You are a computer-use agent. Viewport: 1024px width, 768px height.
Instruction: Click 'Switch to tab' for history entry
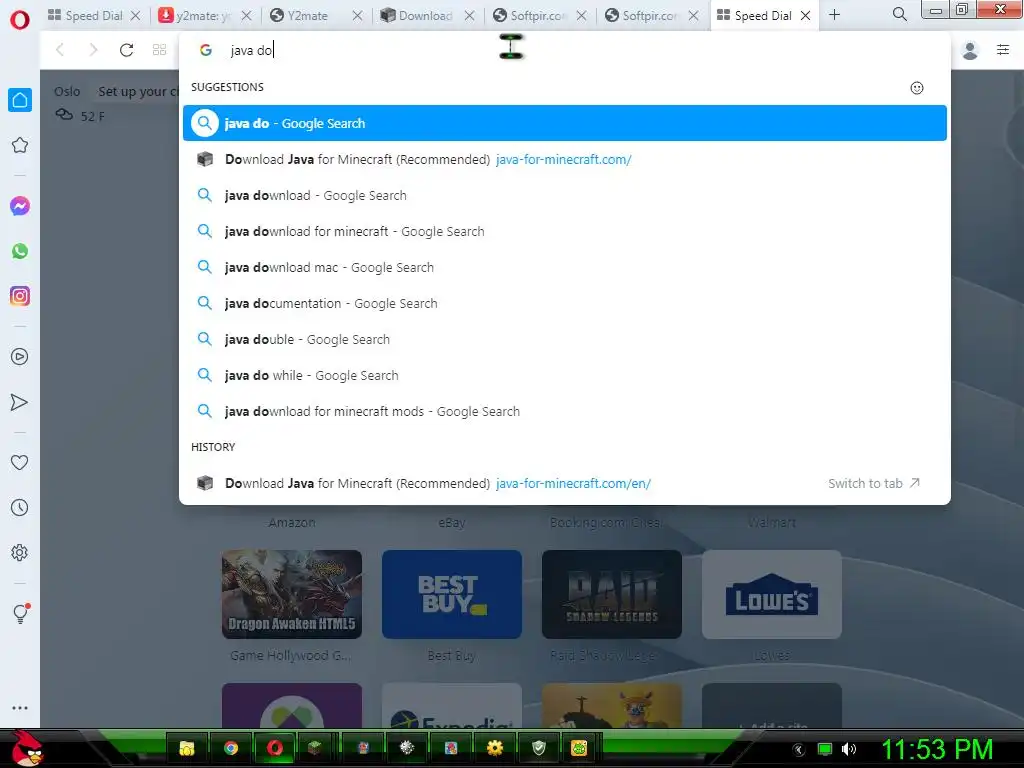(874, 483)
